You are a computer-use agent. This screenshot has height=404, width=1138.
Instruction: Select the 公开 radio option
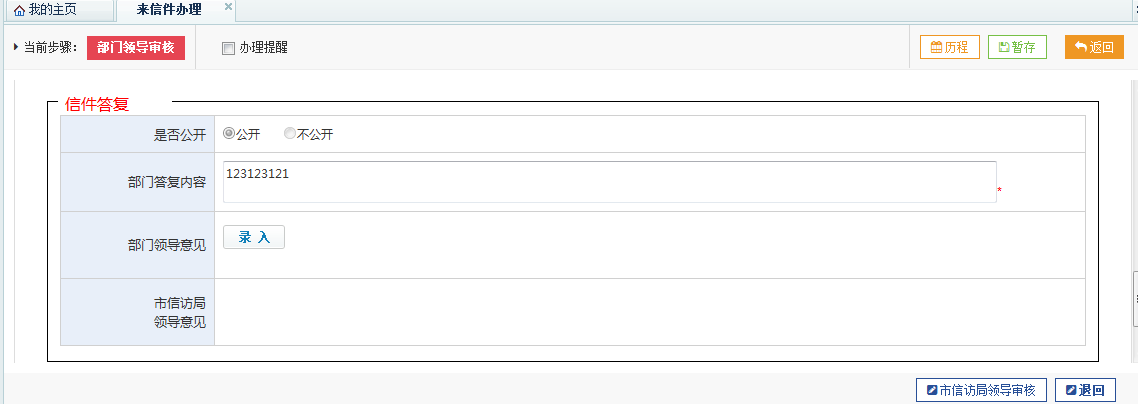(229, 133)
